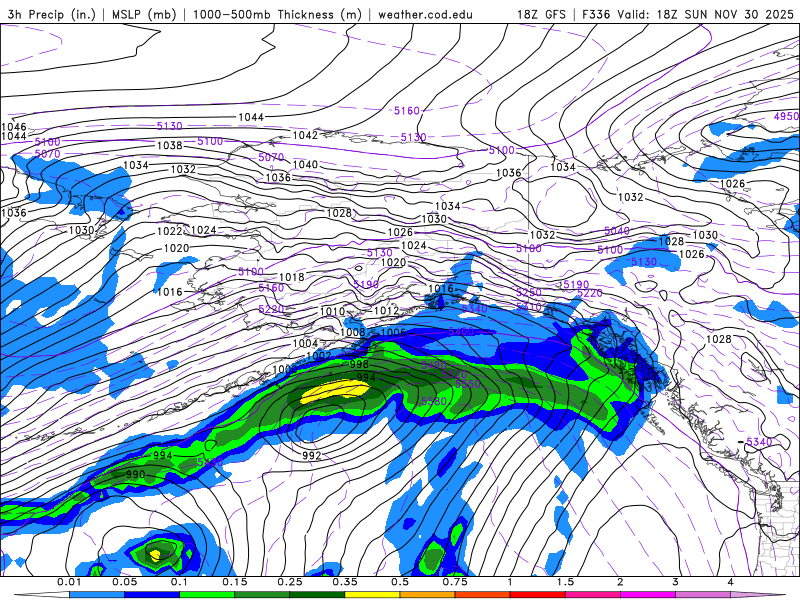The image size is (800, 600).
Task: Click the legend tick label 4
Action: click(x=731, y=582)
